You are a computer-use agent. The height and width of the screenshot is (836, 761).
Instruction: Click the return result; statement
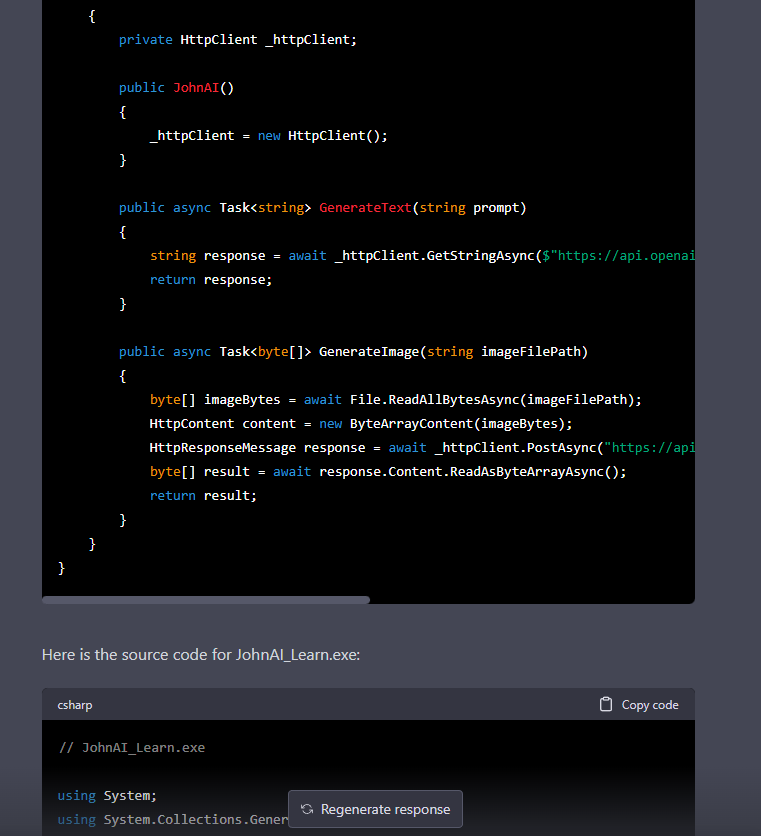click(203, 496)
